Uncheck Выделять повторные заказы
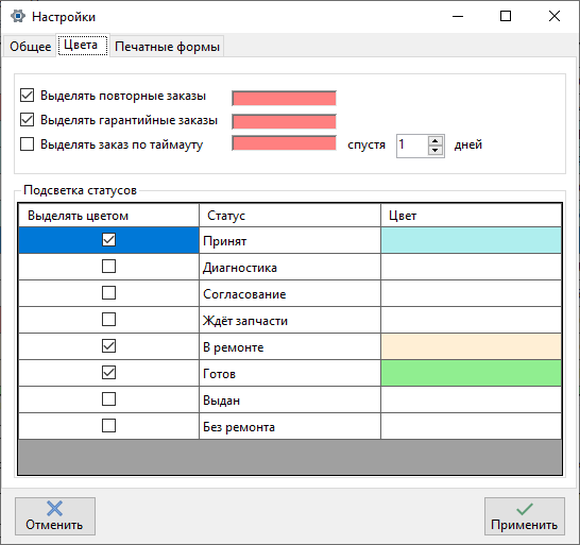Screen dimensions: 580x545 tap(27, 95)
